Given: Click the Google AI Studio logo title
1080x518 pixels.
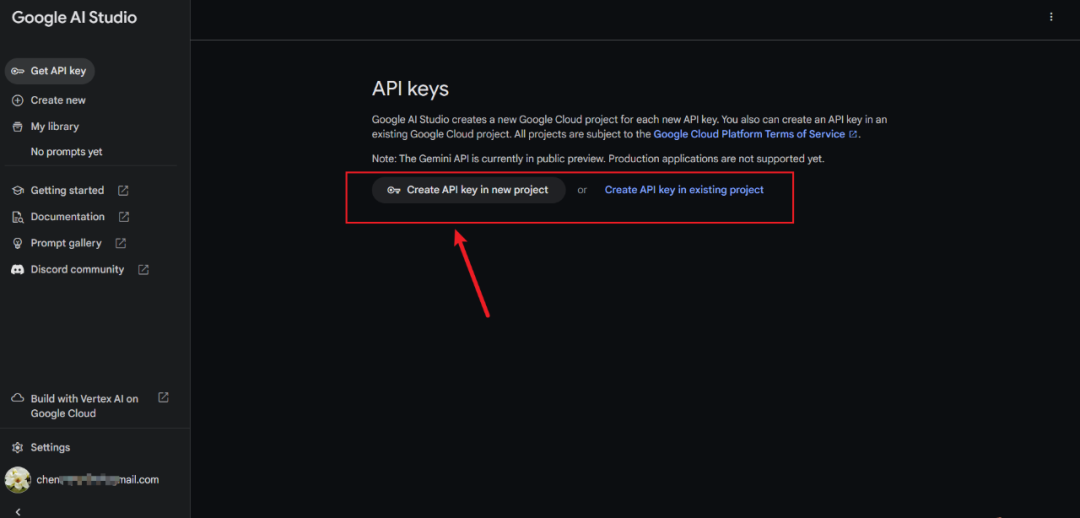Looking at the screenshot, I should pos(74,18).
